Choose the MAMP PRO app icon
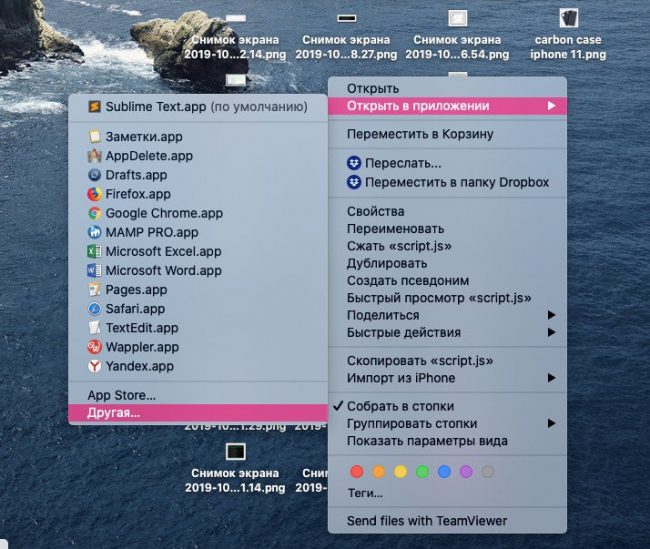650x549 pixels. point(94,232)
